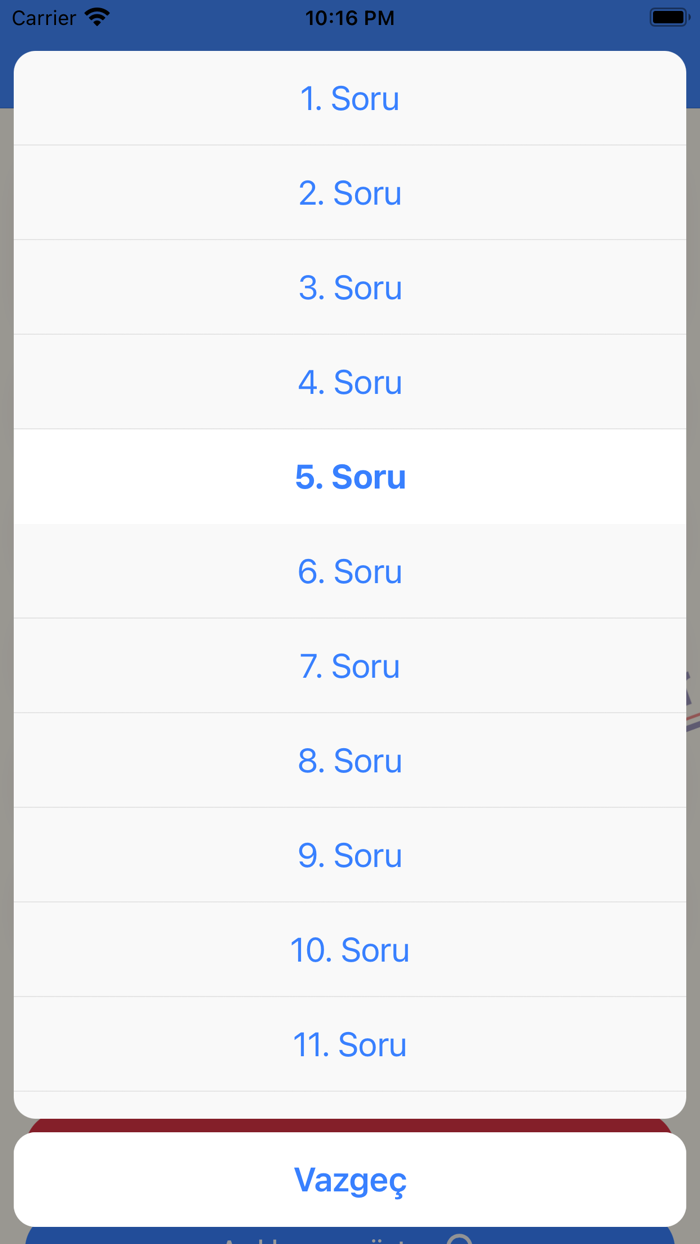Screen dimensions: 700x1244
Task: Select "11. Soru" near the bottom
Action: click(x=350, y=1044)
